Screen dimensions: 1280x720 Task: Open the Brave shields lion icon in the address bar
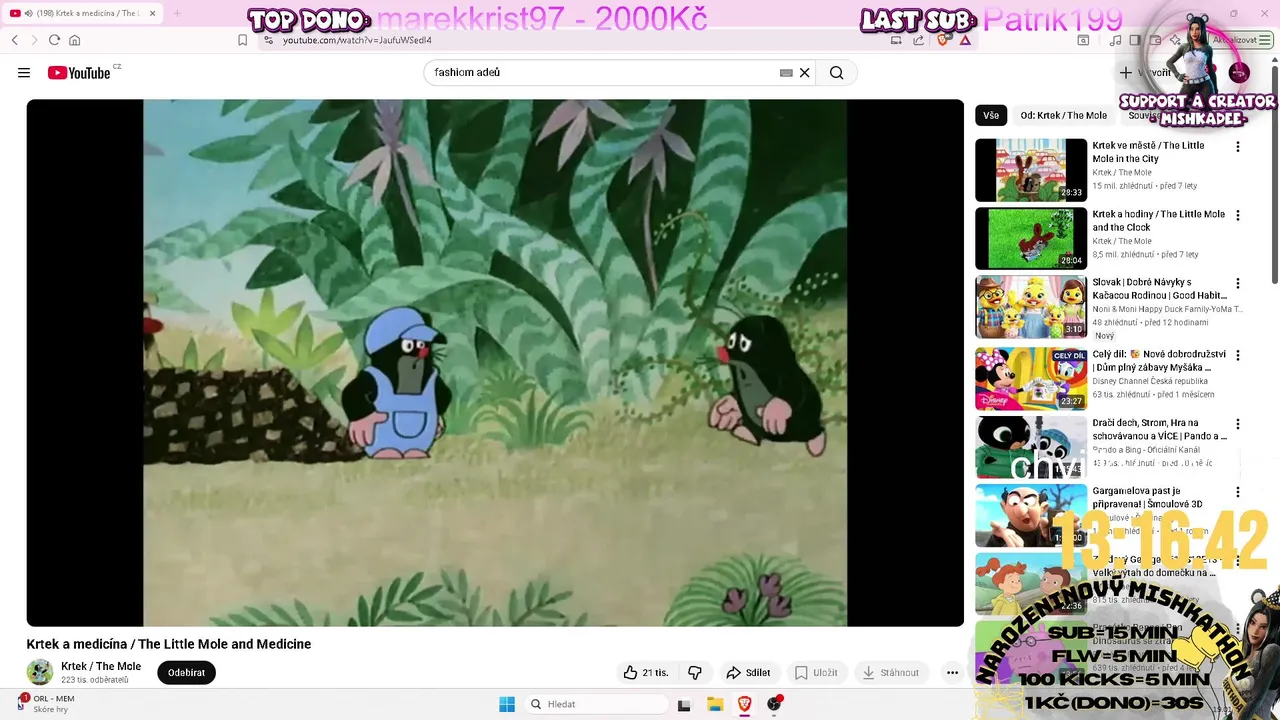point(942,40)
